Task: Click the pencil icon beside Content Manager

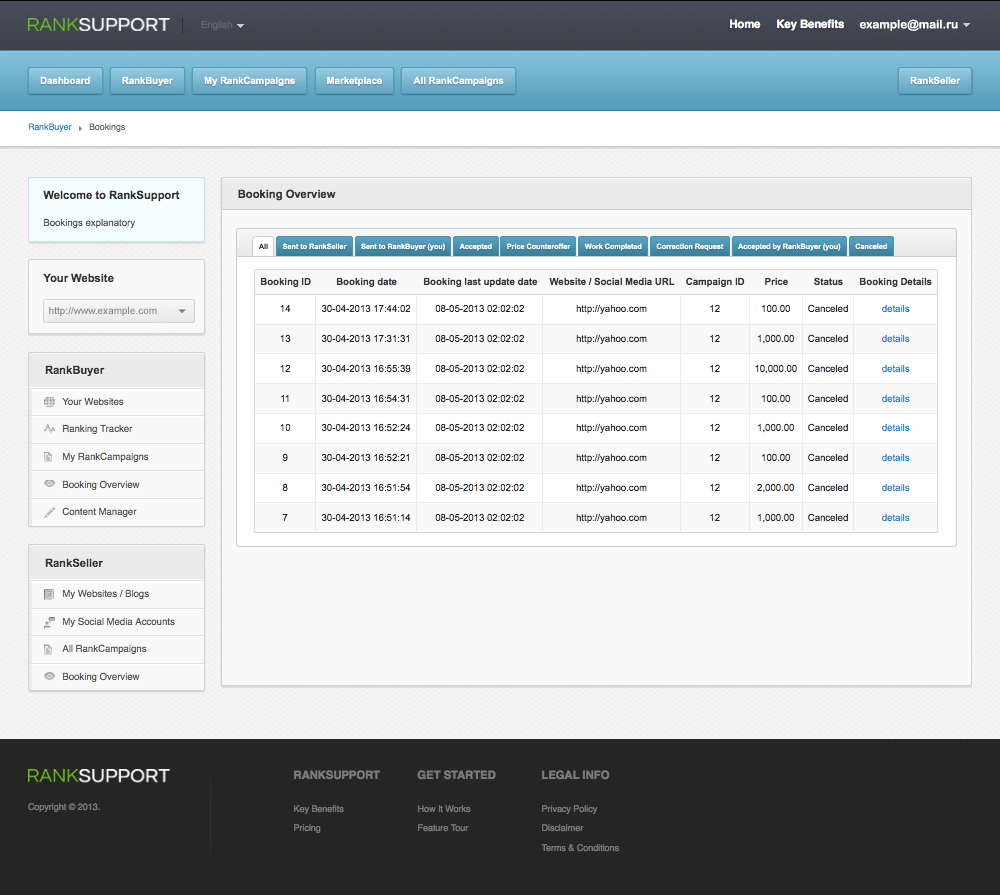Action: pos(49,512)
